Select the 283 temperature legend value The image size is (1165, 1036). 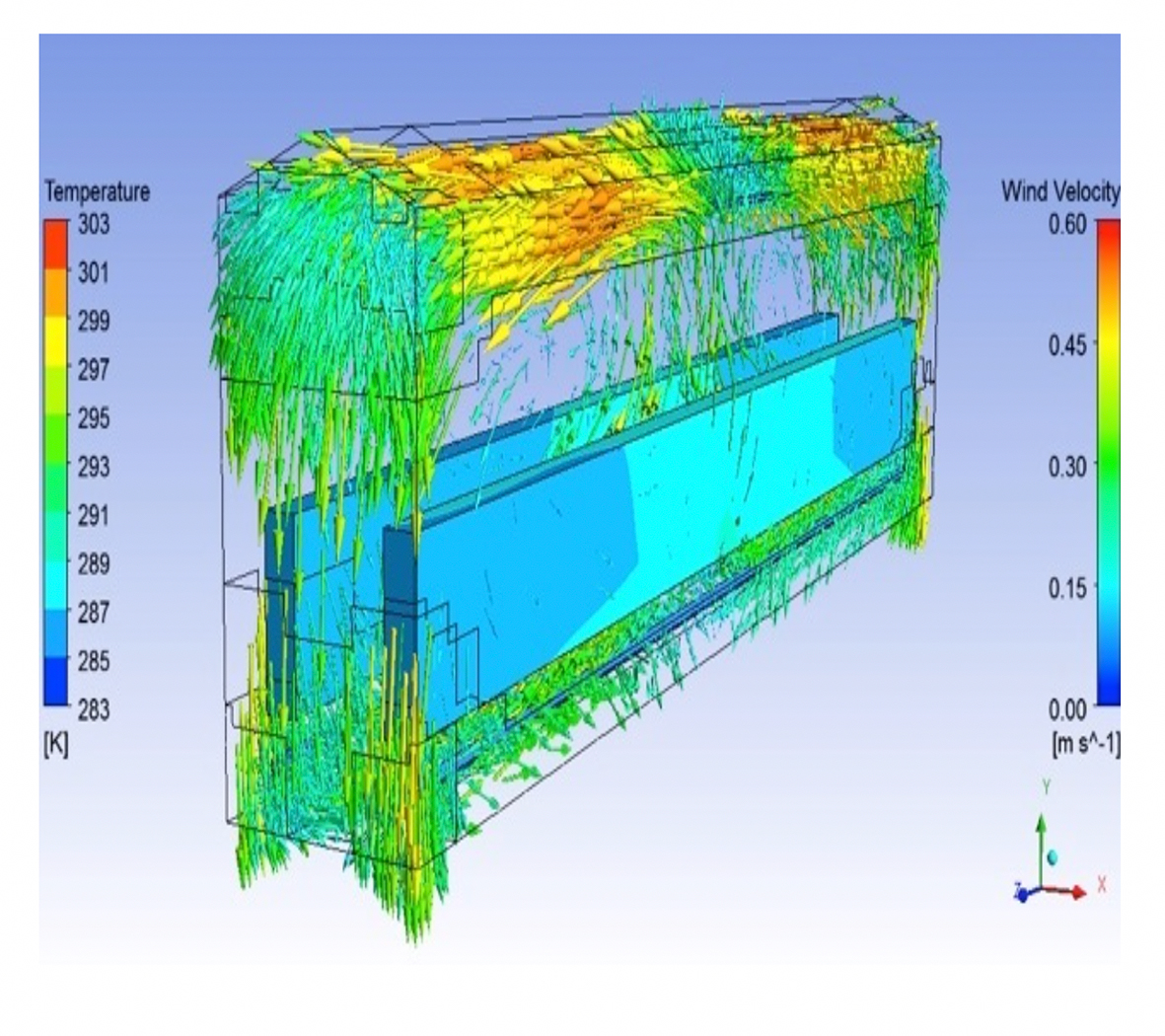tap(94, 709)
